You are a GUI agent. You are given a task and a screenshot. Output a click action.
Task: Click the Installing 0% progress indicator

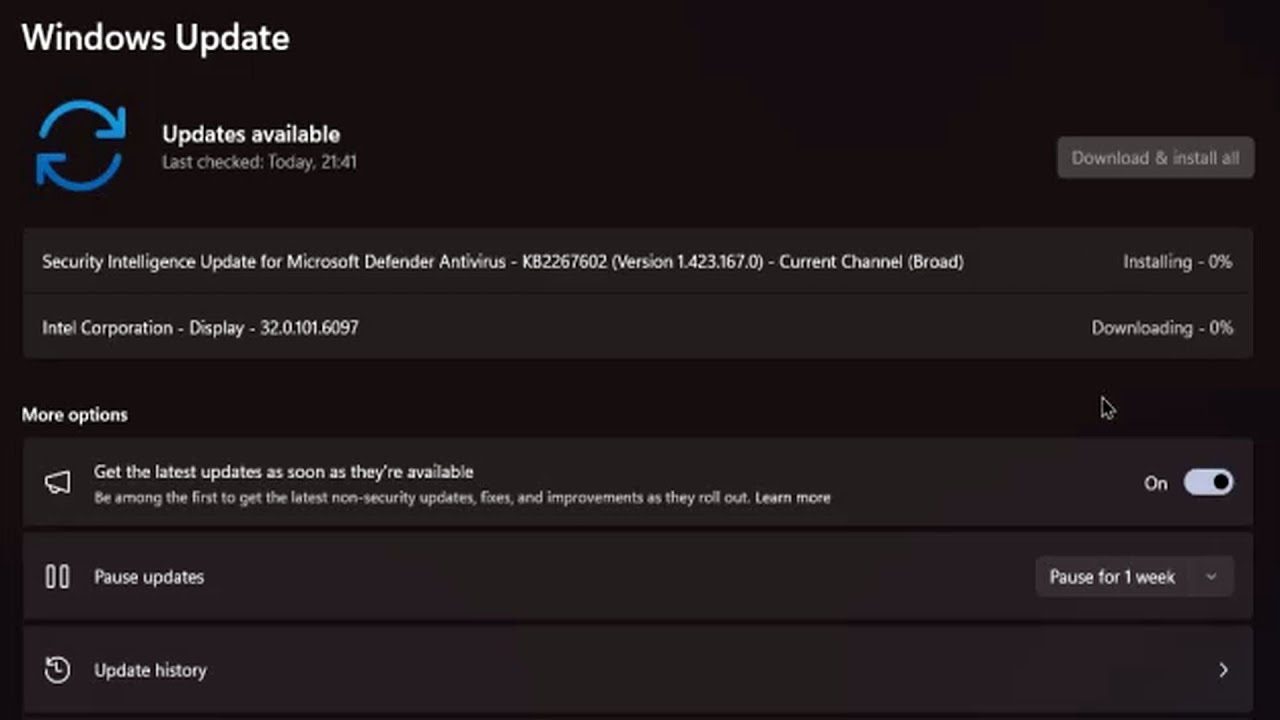(1178, 261)
